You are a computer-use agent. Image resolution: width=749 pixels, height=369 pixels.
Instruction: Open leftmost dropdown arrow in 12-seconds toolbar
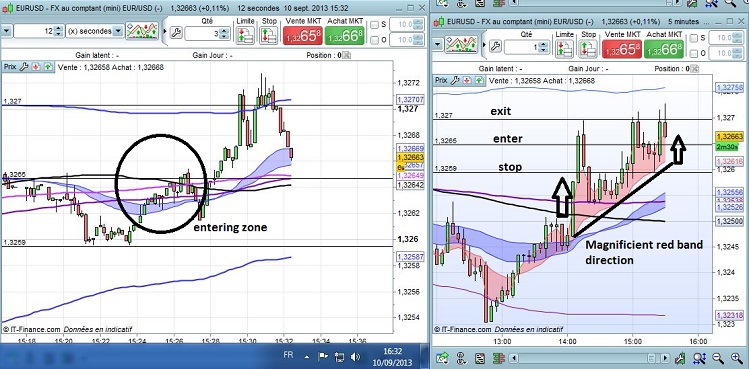(6, 31)
